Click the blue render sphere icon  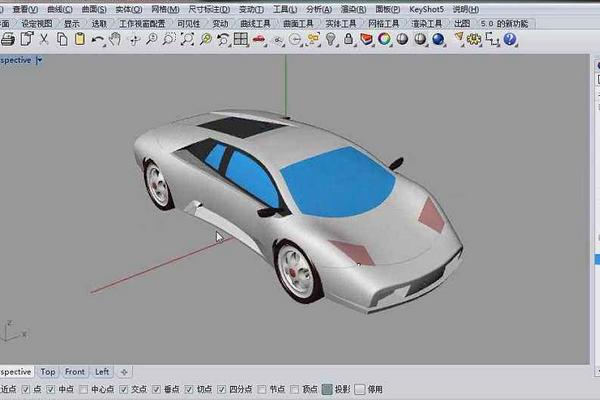coord(438,39)
